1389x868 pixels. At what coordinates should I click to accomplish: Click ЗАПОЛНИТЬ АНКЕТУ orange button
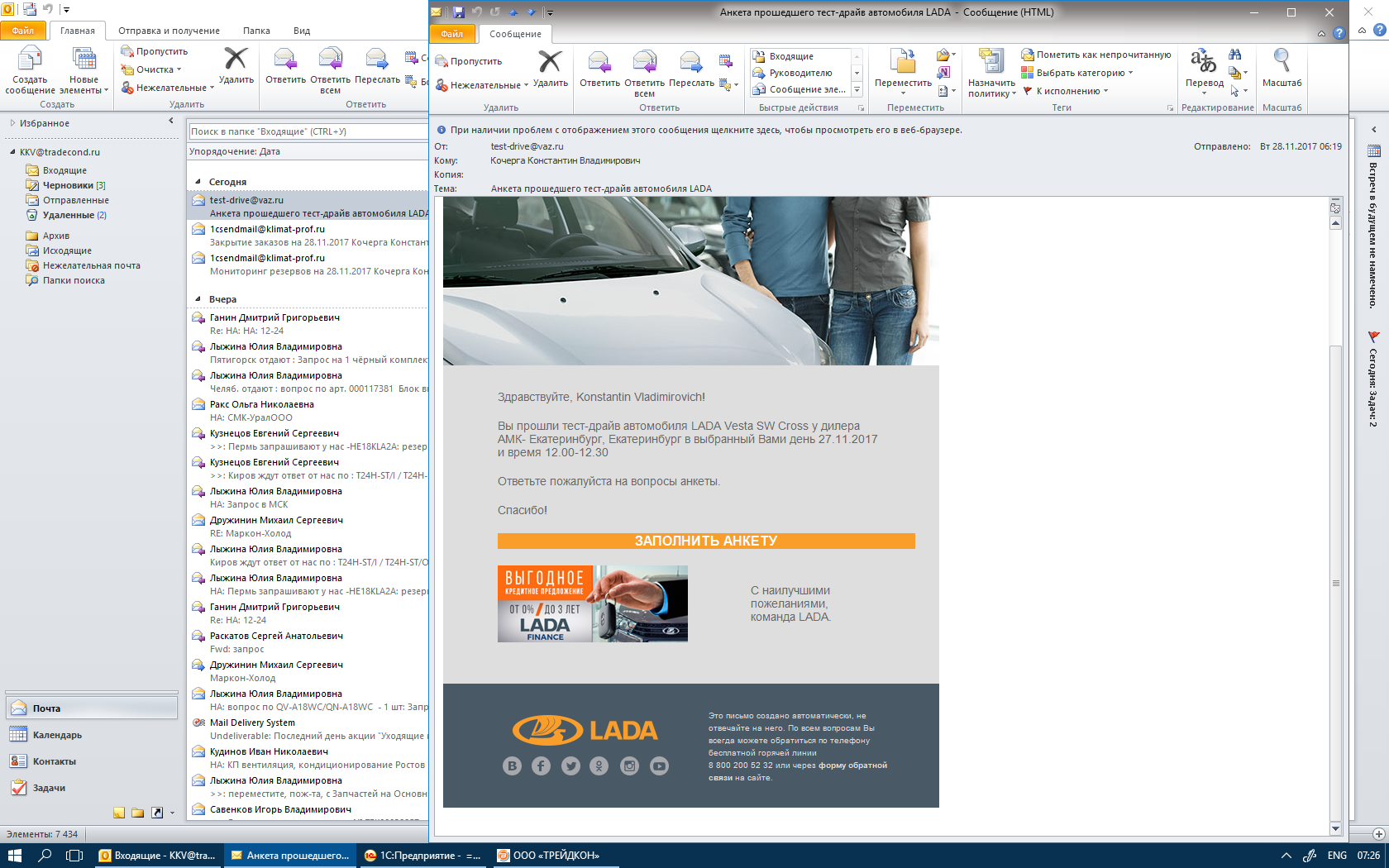[706, 541]
